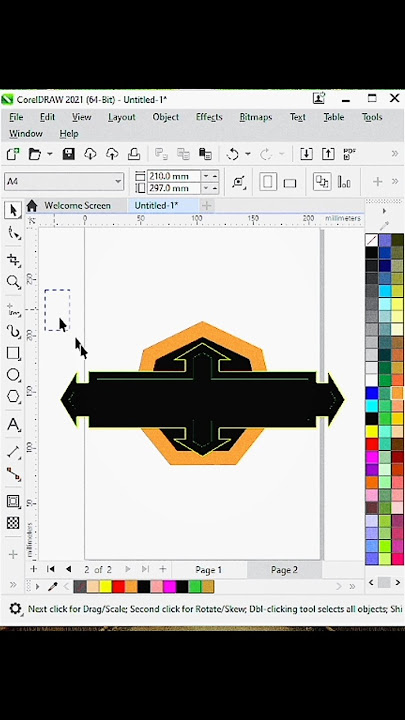Image resolution: width=405 pixels, height=720 pixels.
Task: Go to the first page button
Action: coord(51,569)
